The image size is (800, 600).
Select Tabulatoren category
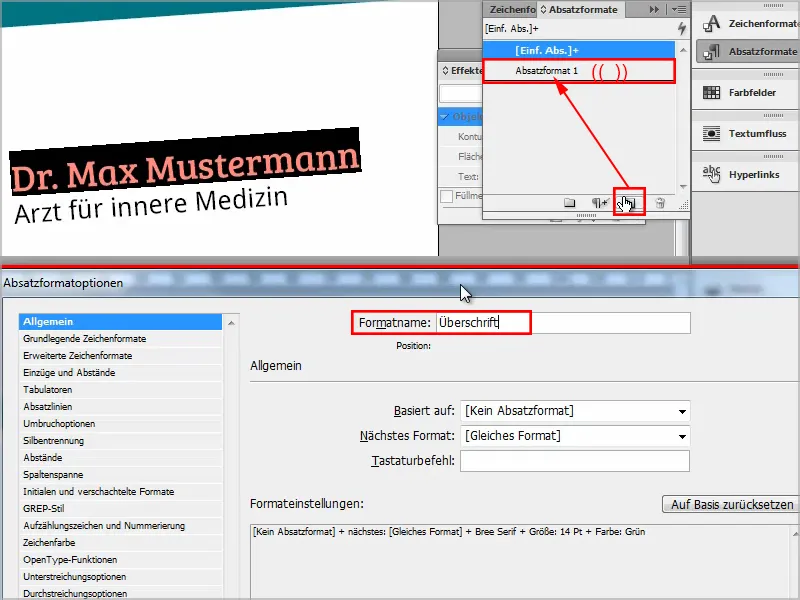tap(120, 390)
